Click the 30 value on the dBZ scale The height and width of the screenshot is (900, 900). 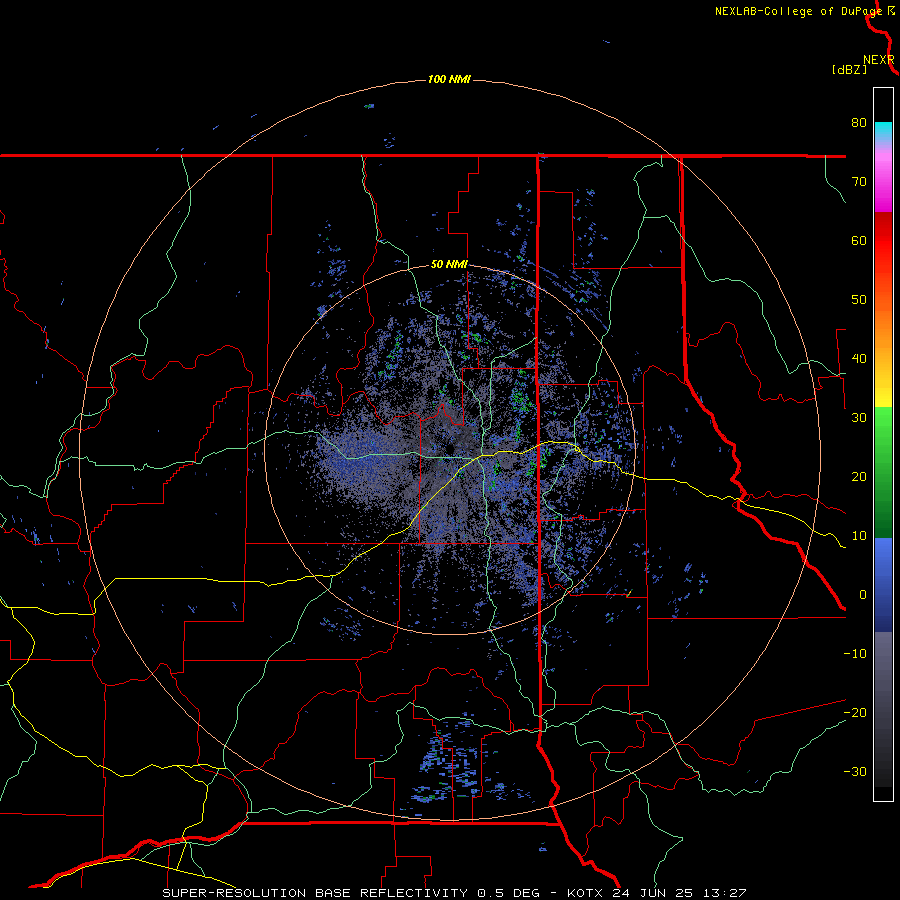(859, 417)
